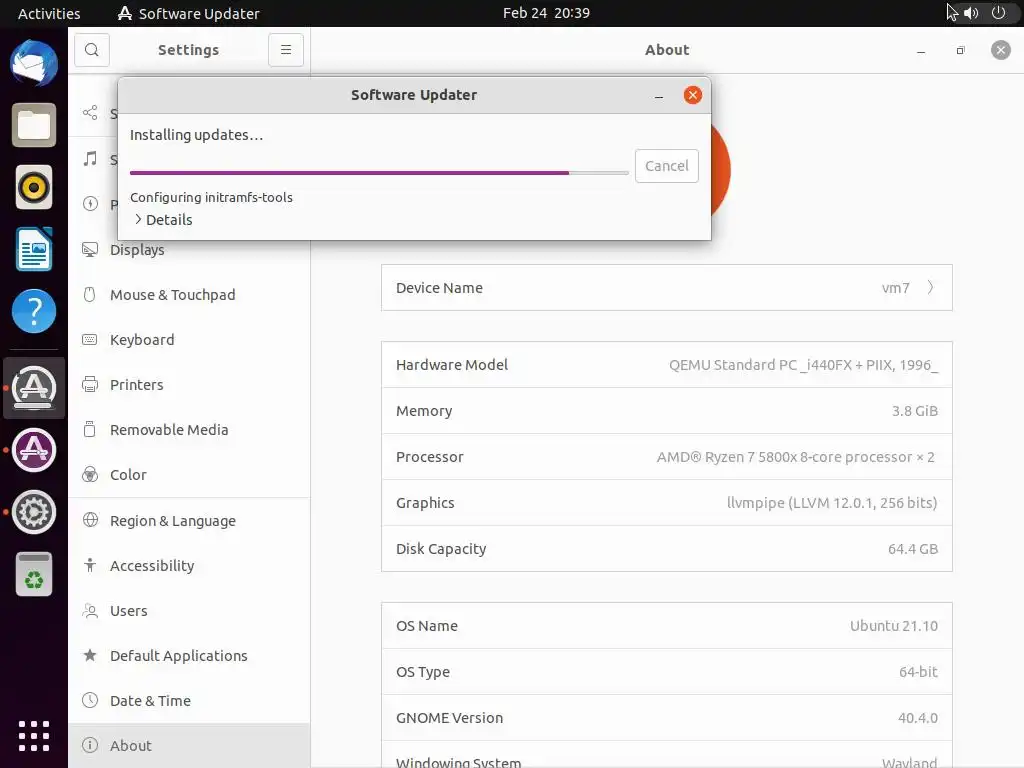Minimize the Software Updater dialog

coord(659,96)
